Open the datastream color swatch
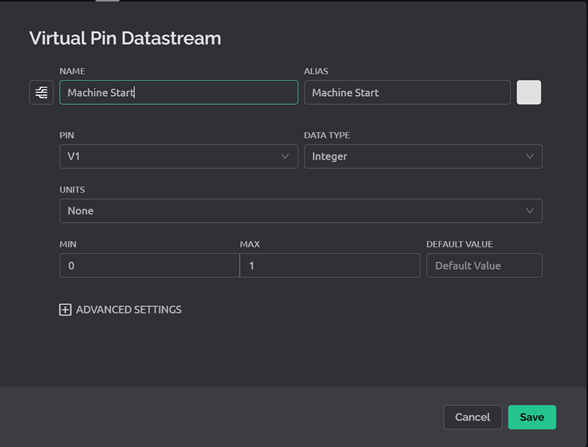588x447 pixels. pyautogui.click(x=529, y=92)
